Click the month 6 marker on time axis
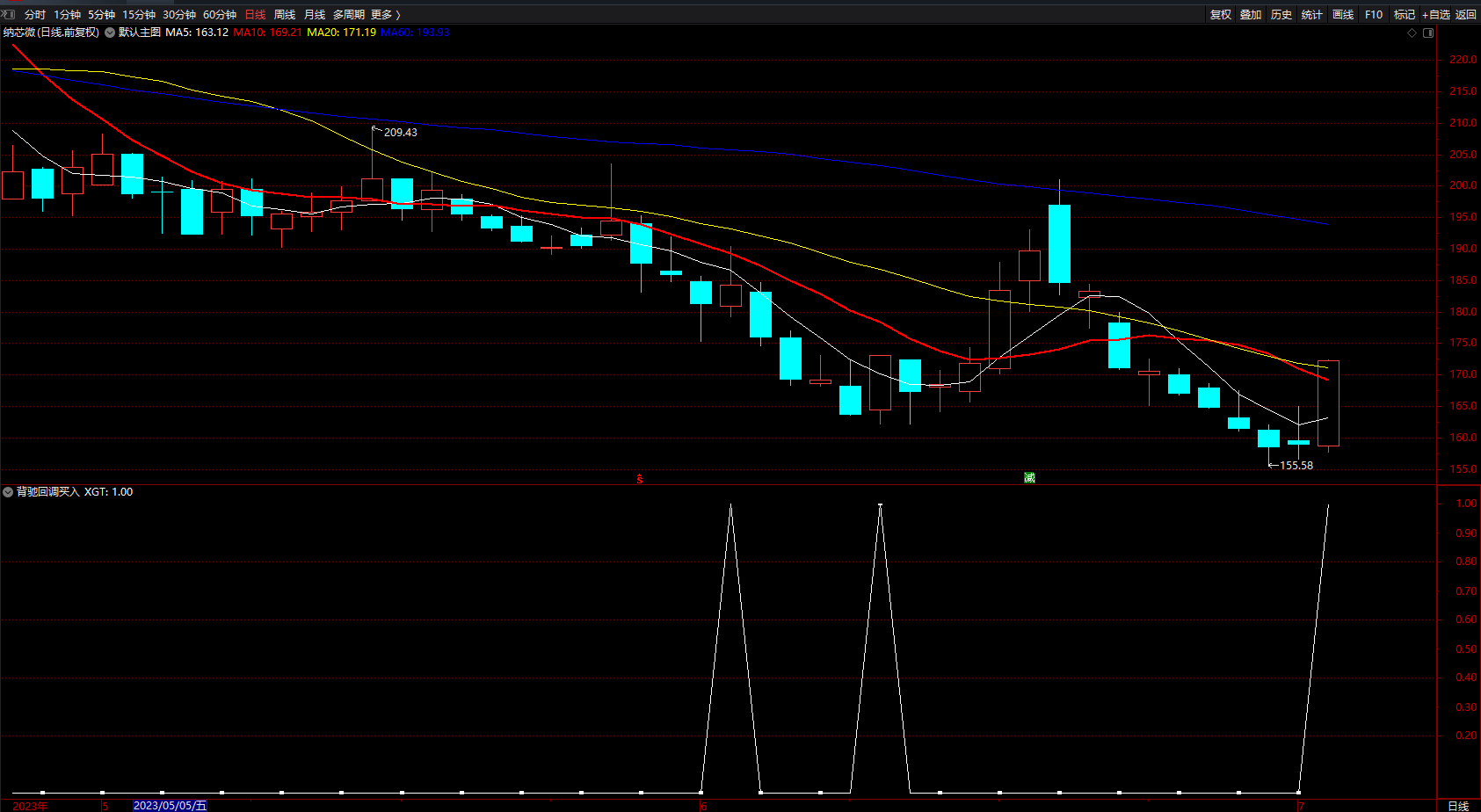 point(703,806)
